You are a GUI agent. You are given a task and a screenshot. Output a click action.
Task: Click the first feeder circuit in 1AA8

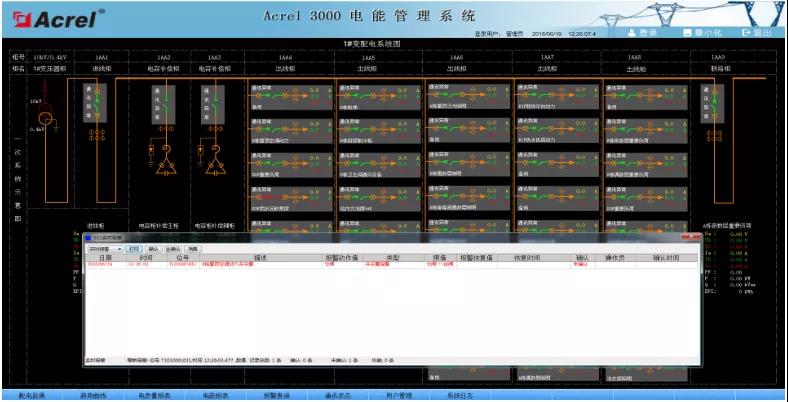point(646,97)
